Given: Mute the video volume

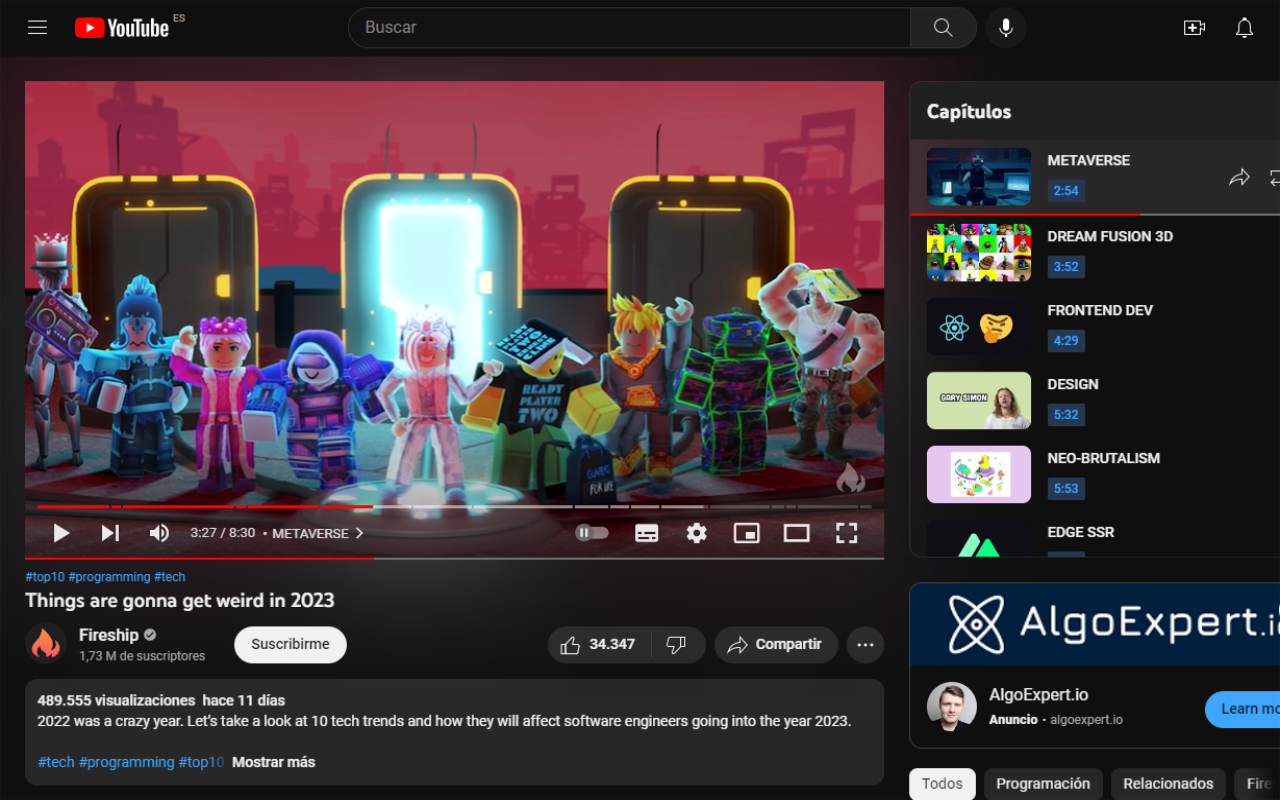Looking at the screenshot, I should pyautogui.click(x=159, y=533).
